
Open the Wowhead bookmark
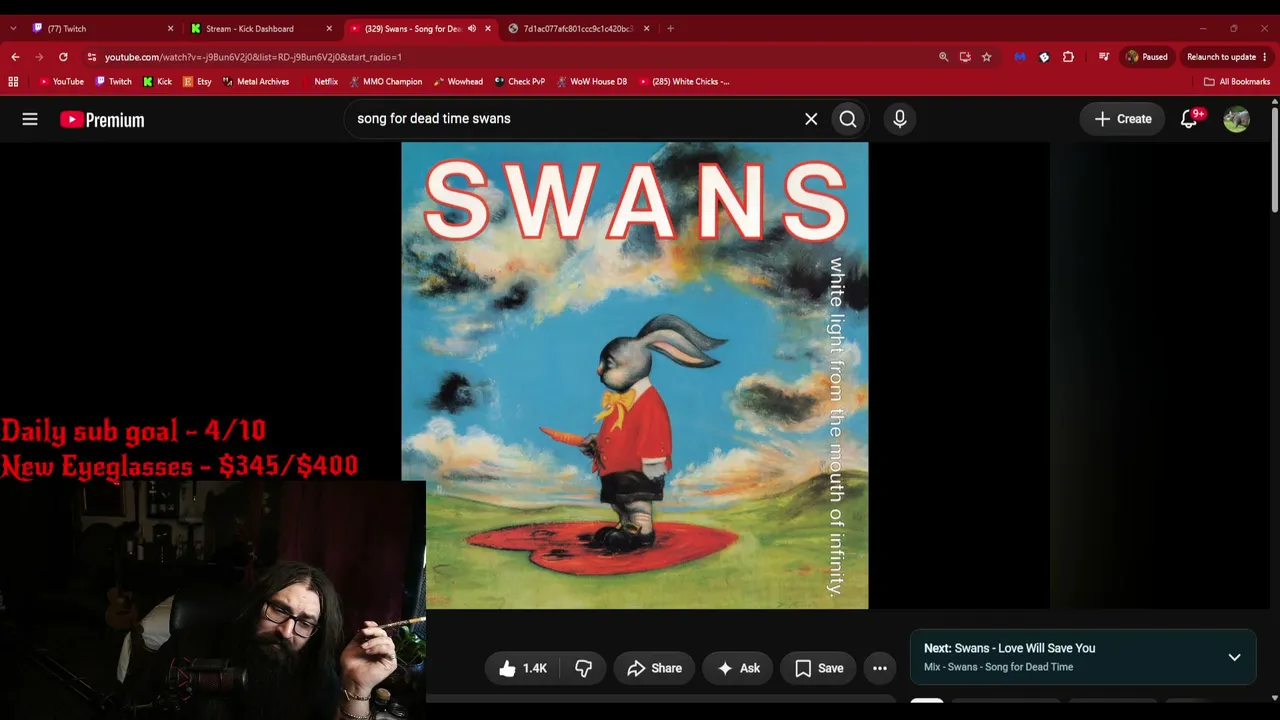pyautogui.click(x=458, y=82)
